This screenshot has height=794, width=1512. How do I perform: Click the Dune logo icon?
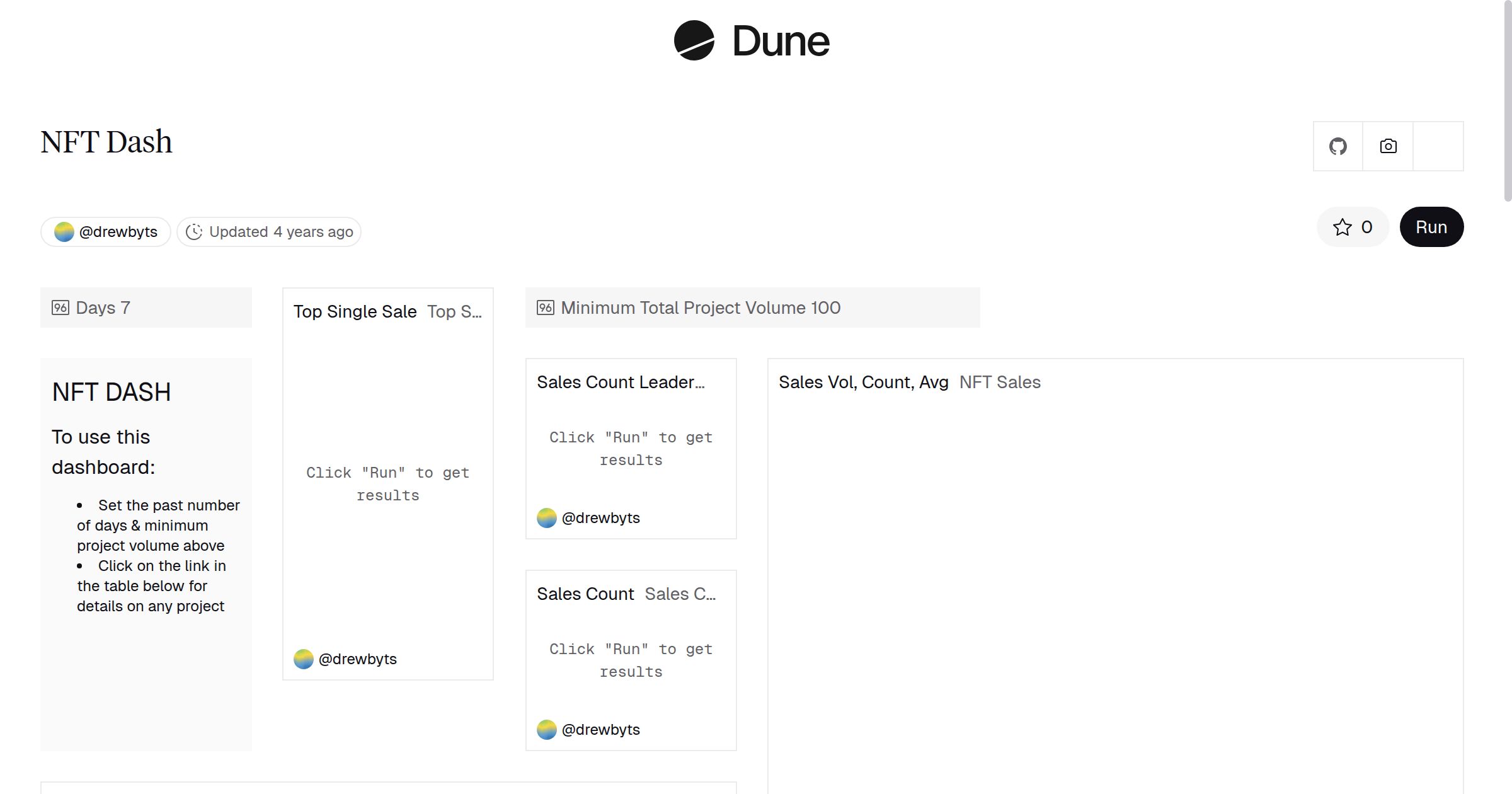pos(694,40)
